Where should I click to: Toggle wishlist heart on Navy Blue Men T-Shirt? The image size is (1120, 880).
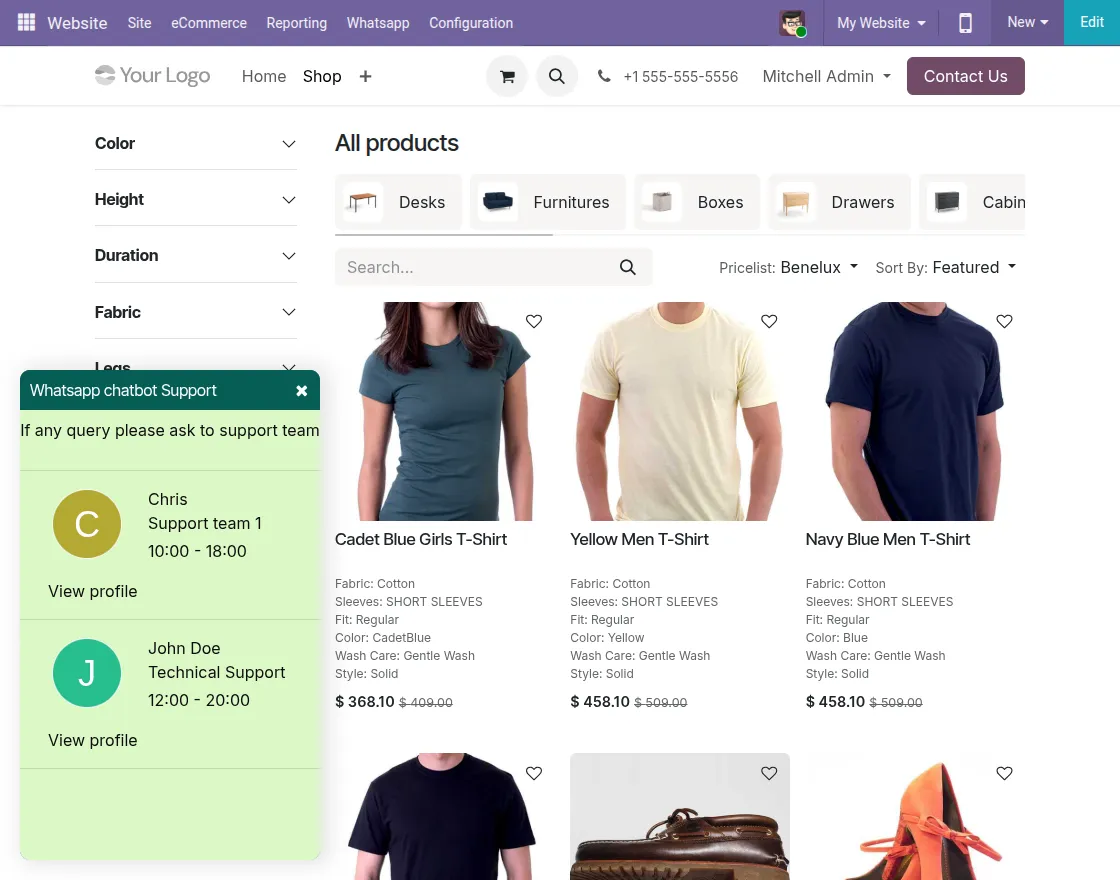(x=1004, y=321)
